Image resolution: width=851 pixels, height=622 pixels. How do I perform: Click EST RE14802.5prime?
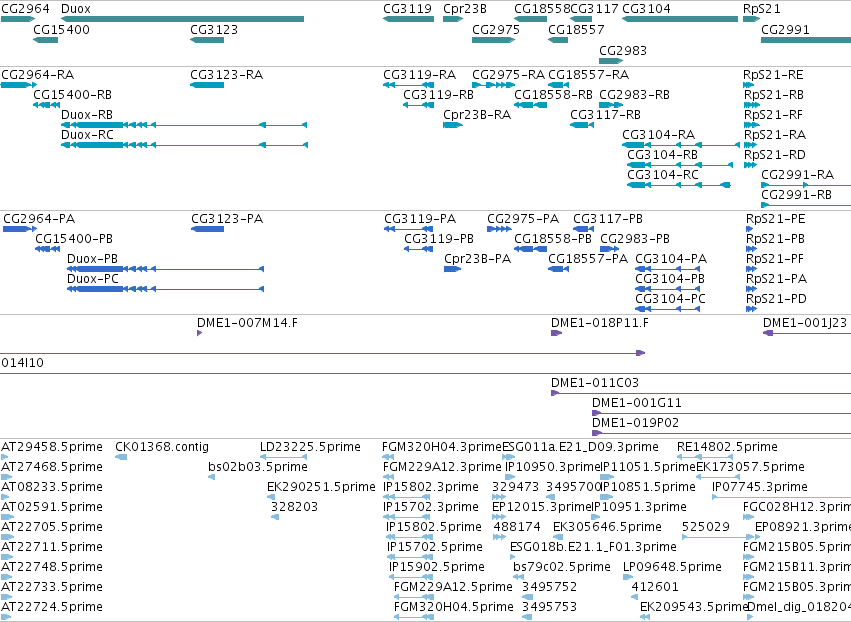[x=727, y=447]
